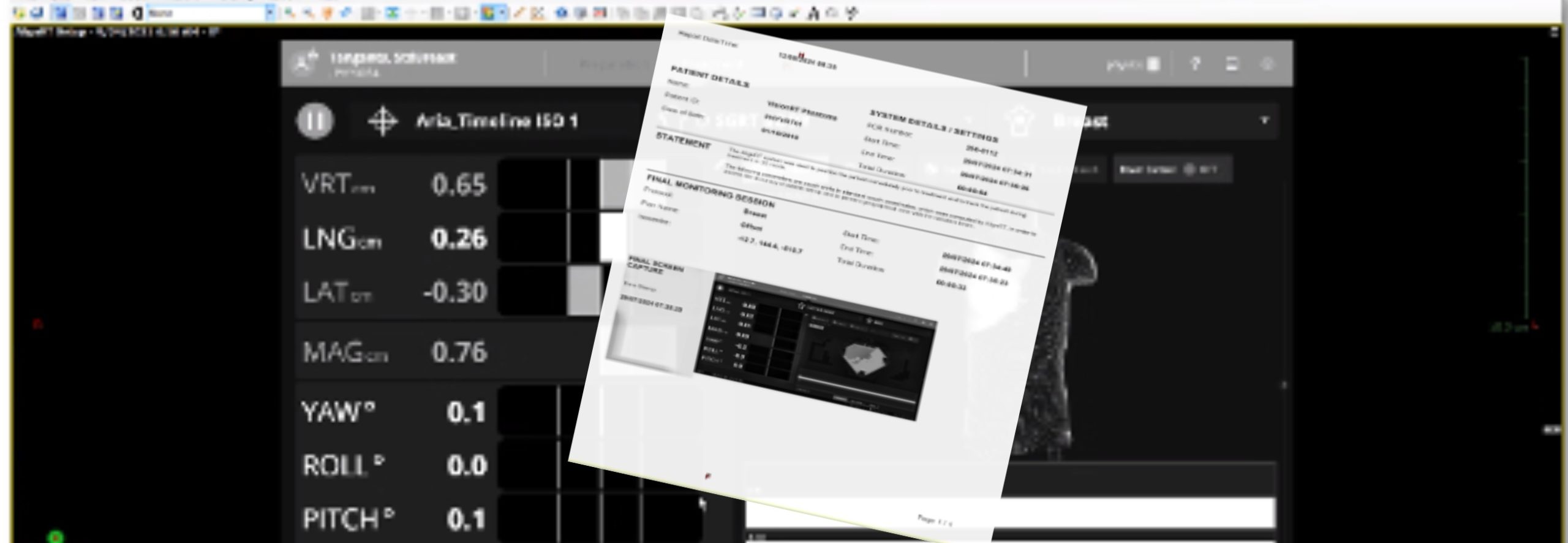Expand the toolbar combo box dropdown arrow
Screen dimensions: 1568x543
coord(270,12)
